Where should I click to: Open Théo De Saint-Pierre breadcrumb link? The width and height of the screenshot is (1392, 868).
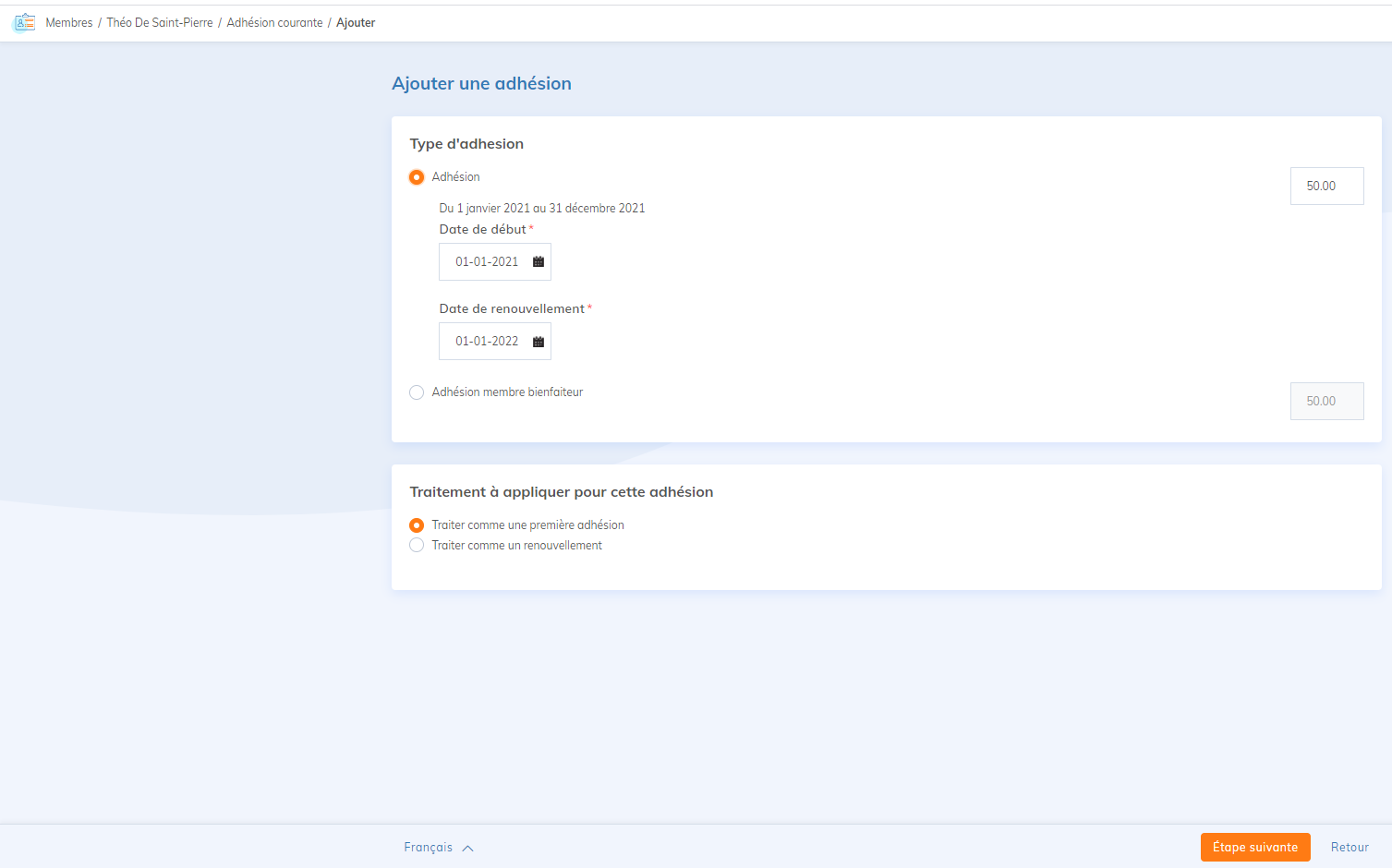pos(160,23)
